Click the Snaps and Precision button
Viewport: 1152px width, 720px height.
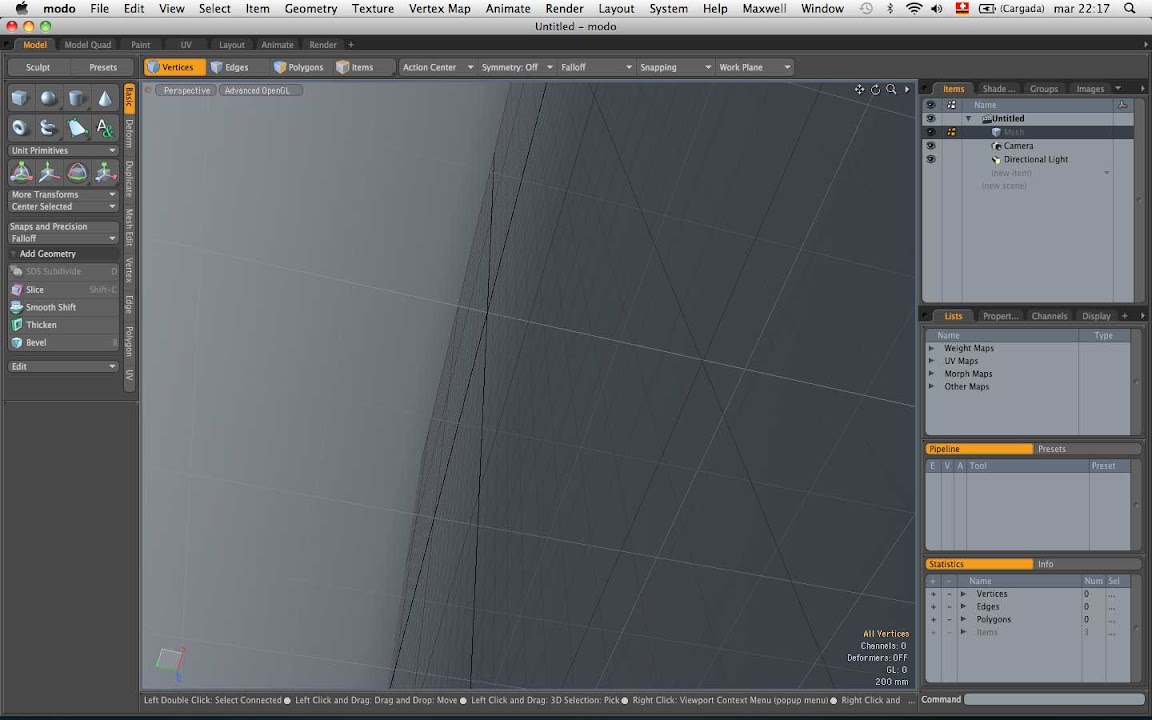[63, 226]
